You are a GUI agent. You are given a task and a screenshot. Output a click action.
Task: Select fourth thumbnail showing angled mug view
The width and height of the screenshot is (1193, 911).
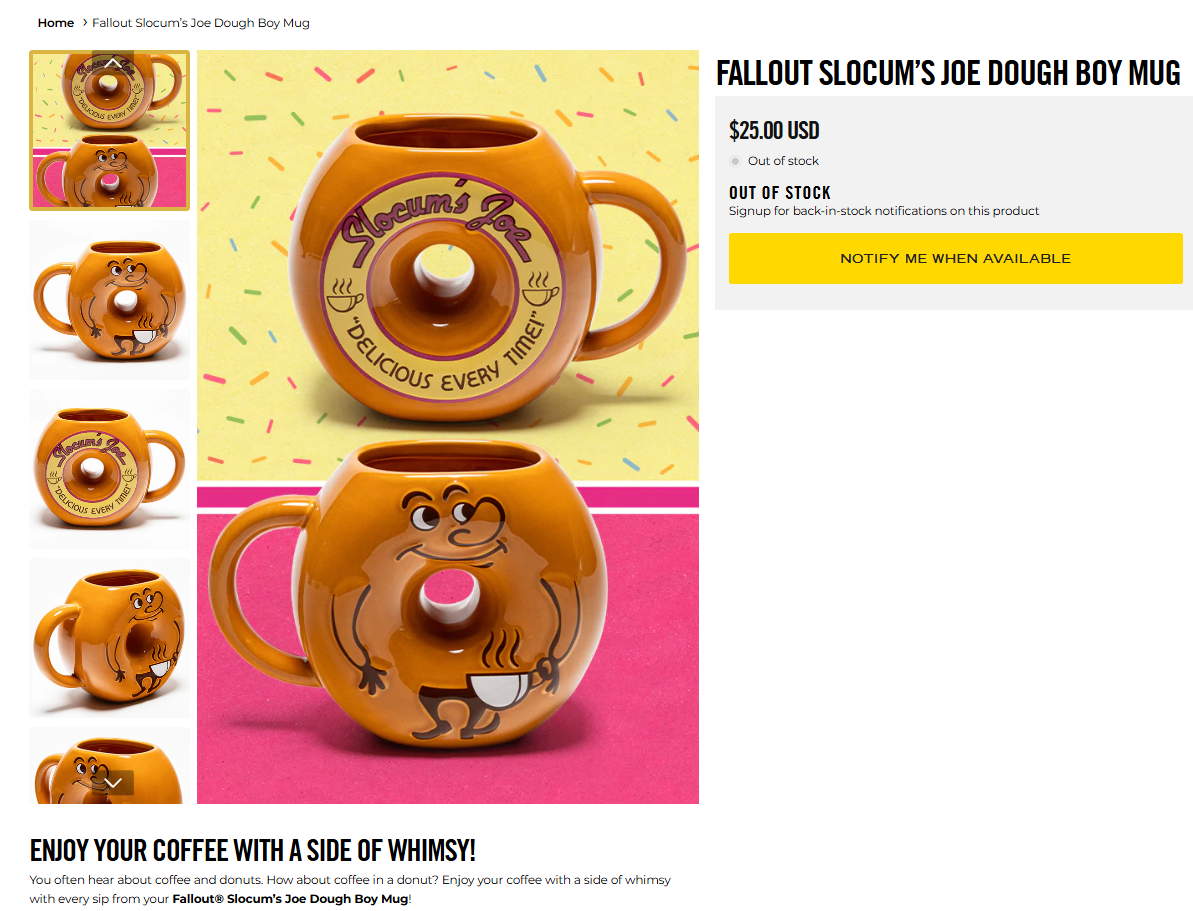coord(110,638)
